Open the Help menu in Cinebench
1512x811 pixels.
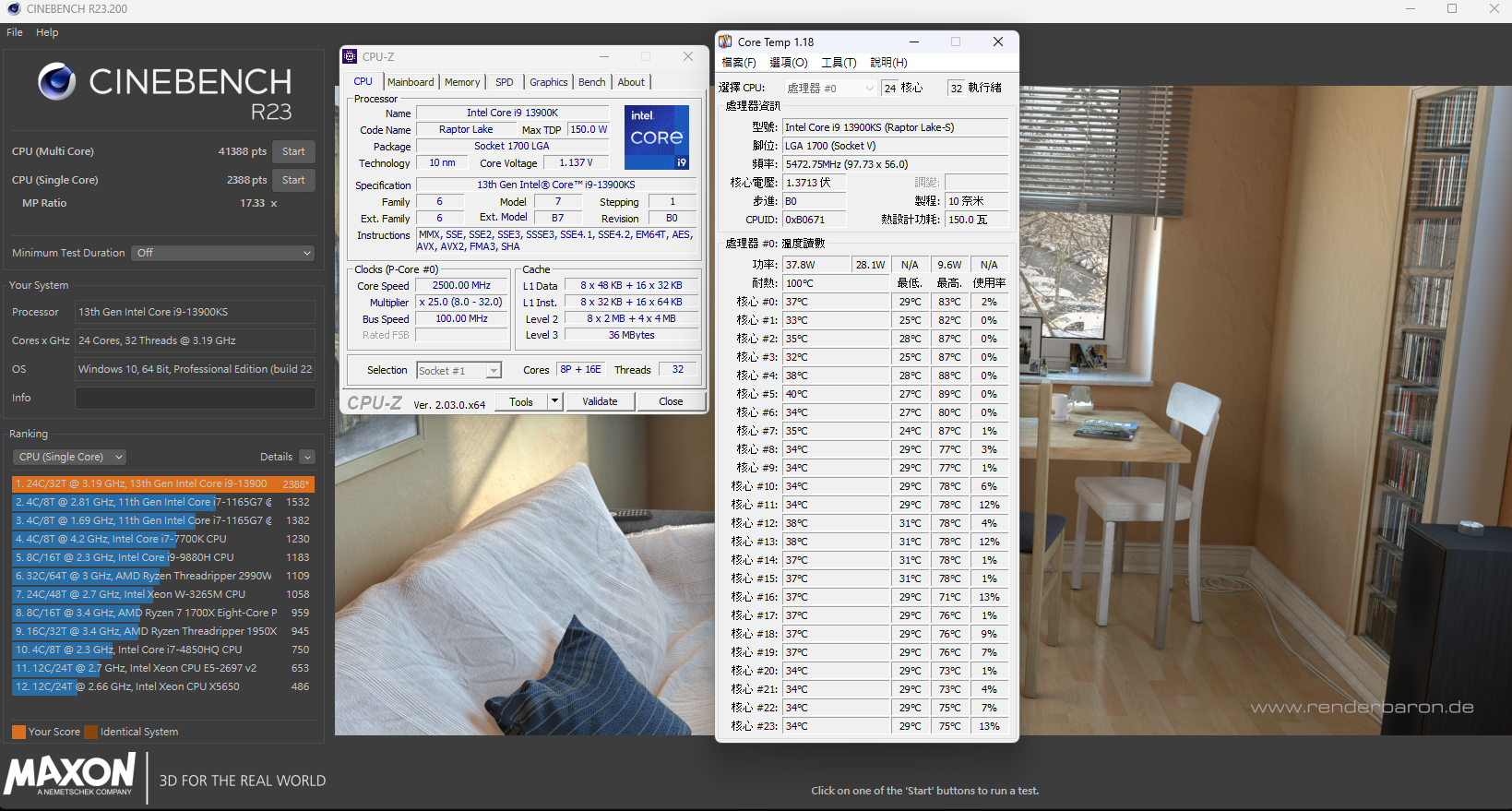pyautogui.click(x=47, y=32)
